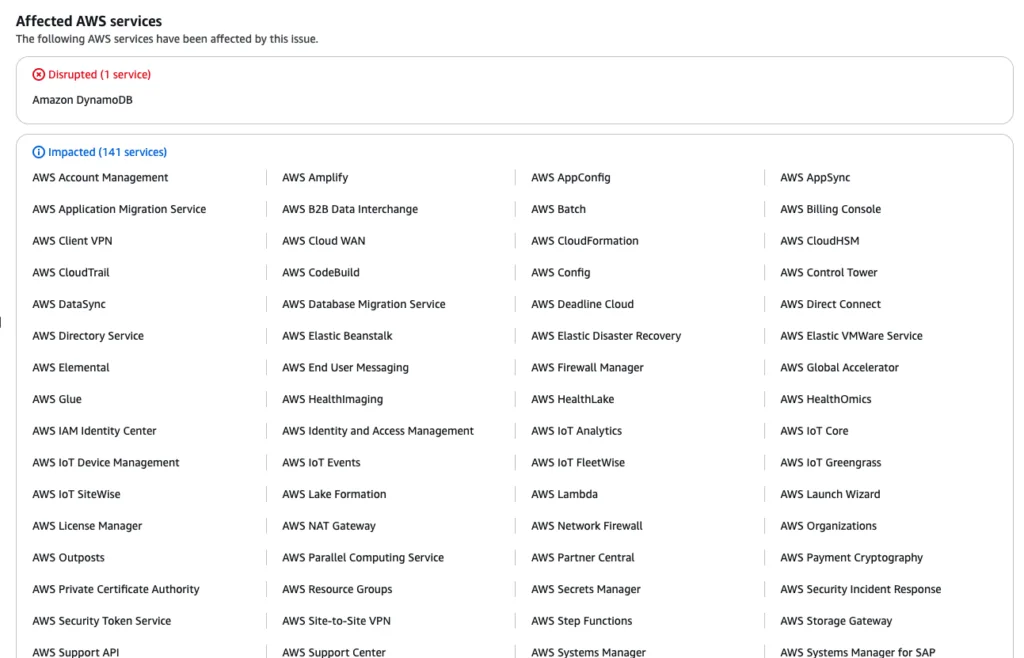Choose AWS Direct Connect from the list
This screenshot has width=1024, height=658.
click(830, 304)
